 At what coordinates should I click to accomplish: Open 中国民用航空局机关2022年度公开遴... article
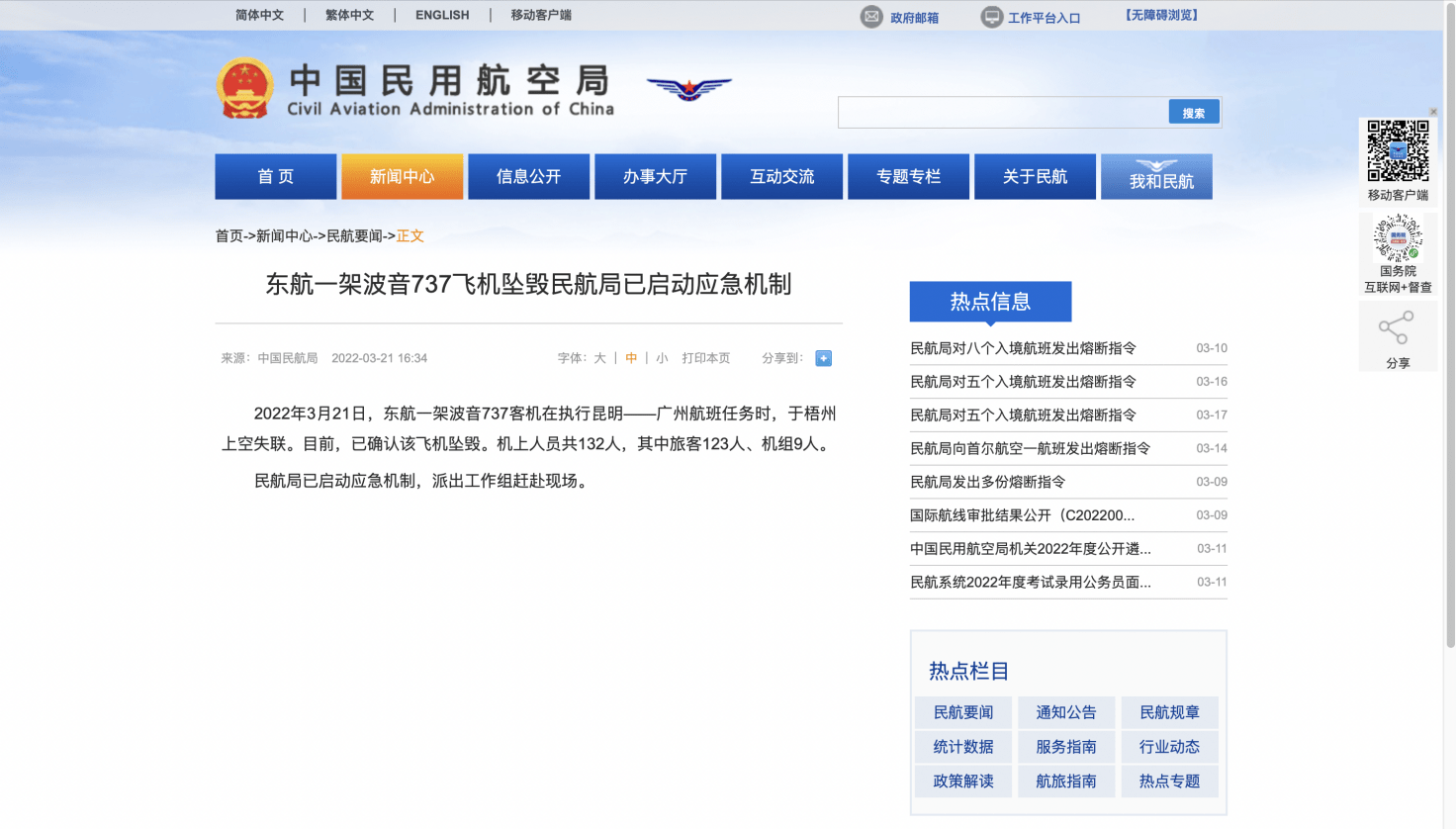pyautogui.click(x=1030, y=549)
